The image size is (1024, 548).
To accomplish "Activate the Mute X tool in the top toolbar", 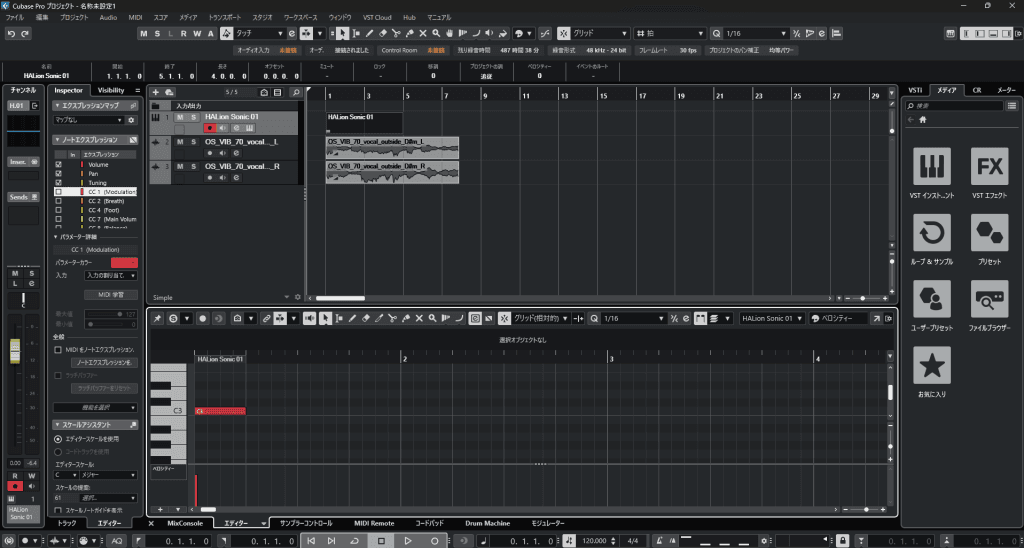I will pyautogui.click(x=423, y=33).
